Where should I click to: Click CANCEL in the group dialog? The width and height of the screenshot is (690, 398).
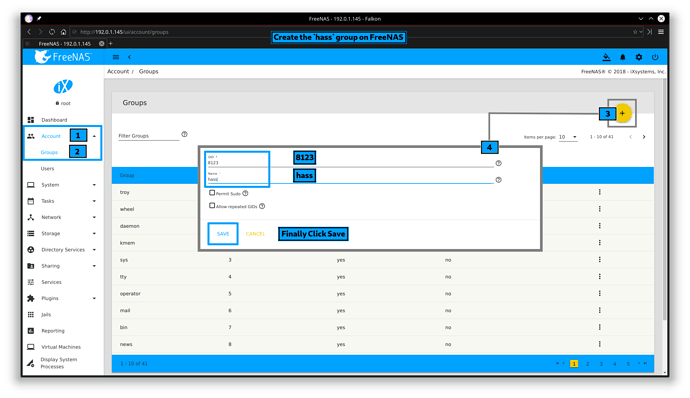pyautogui.click(x=255, y=234)
